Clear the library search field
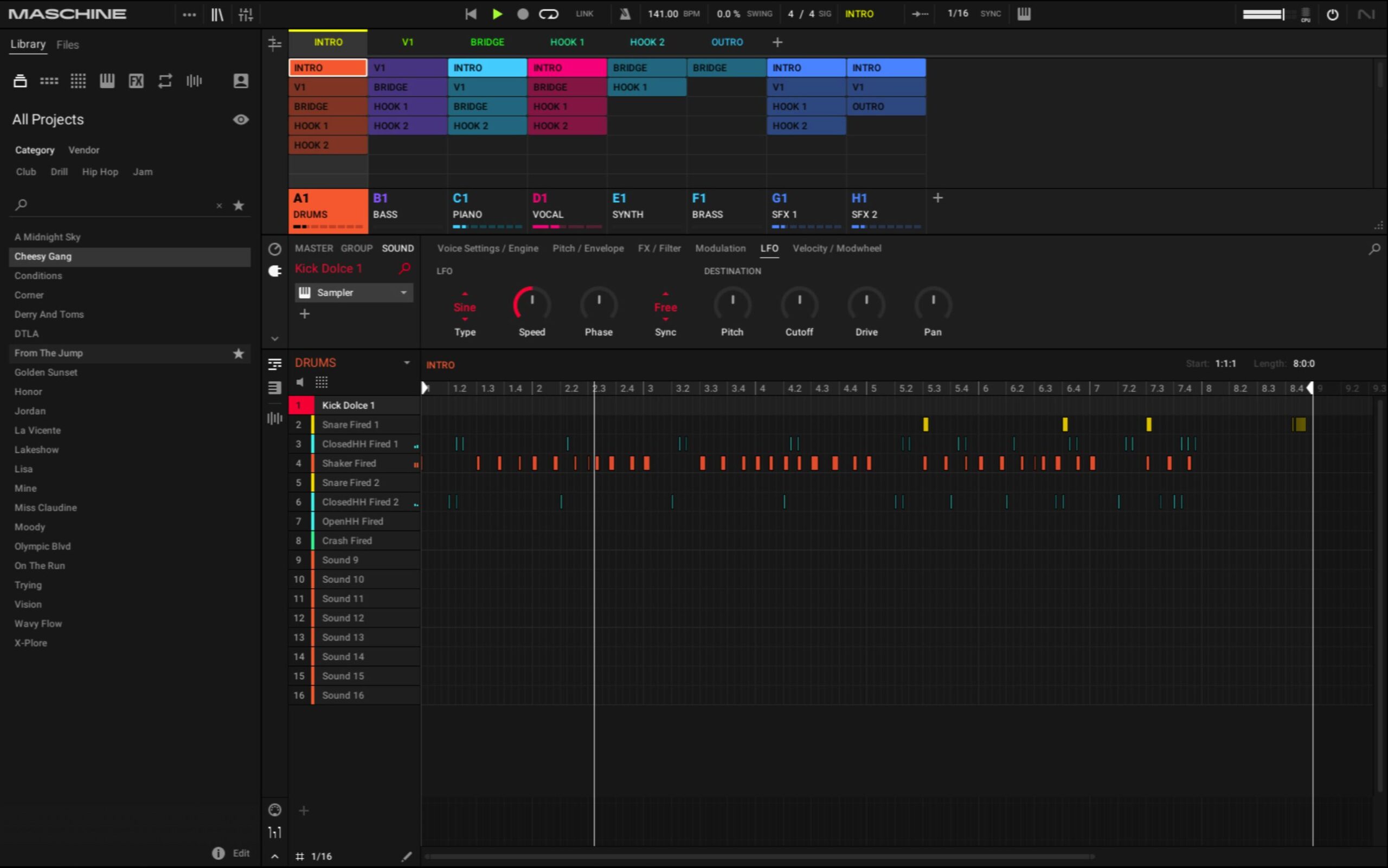Viewport: 1388px width, 868px height. (x=219, y=205)
